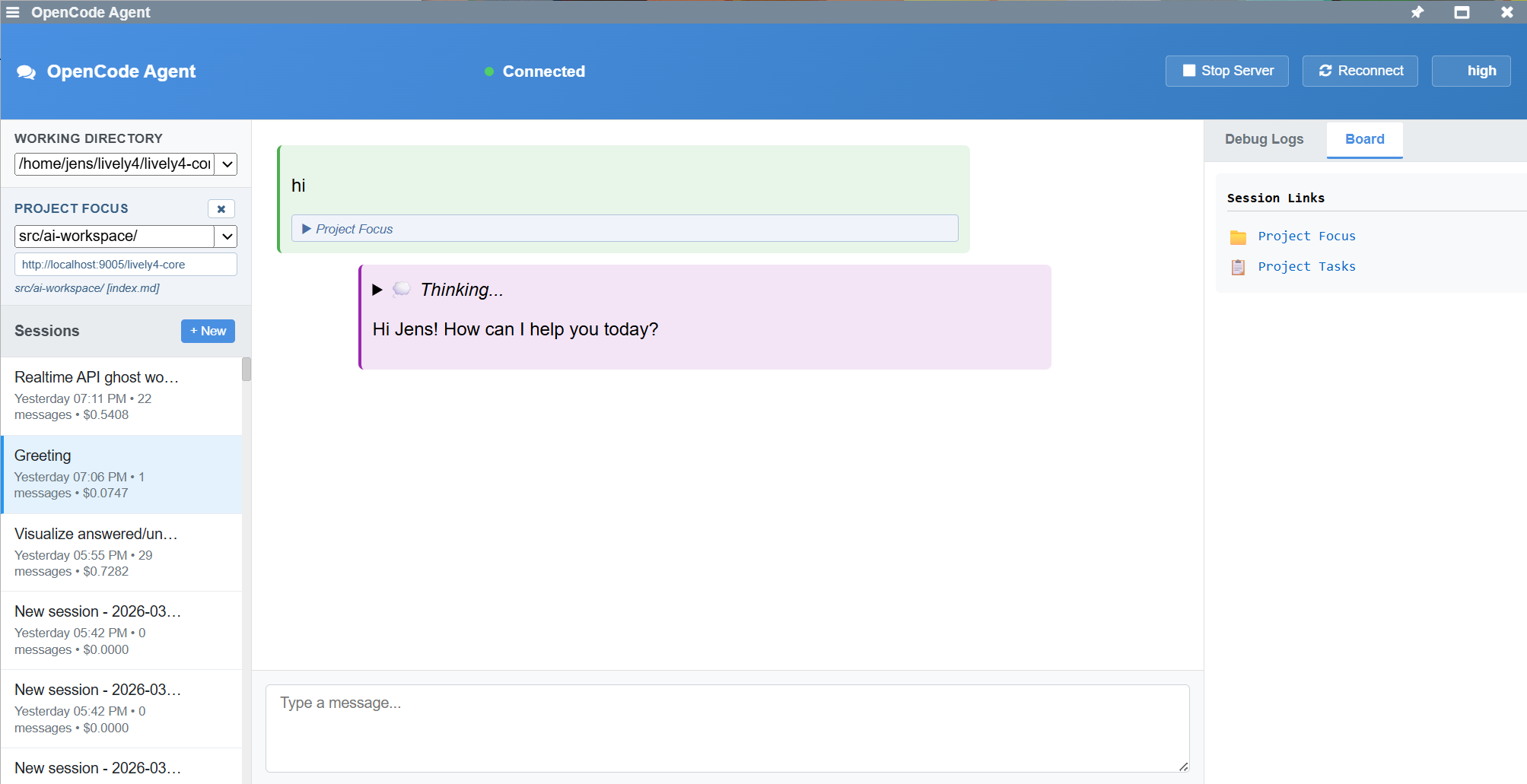Create a new session with + New
Image resolution: width=1527 pixels, height=784 pixels.
tap(208, 331)
